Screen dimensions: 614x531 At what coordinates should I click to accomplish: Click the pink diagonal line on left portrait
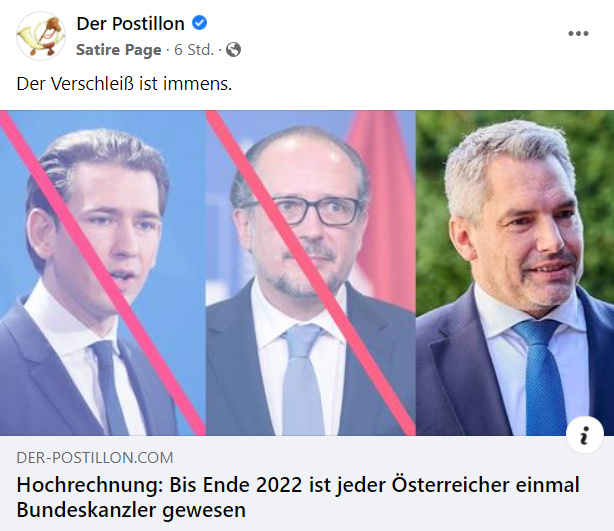(x=103, y=273)
